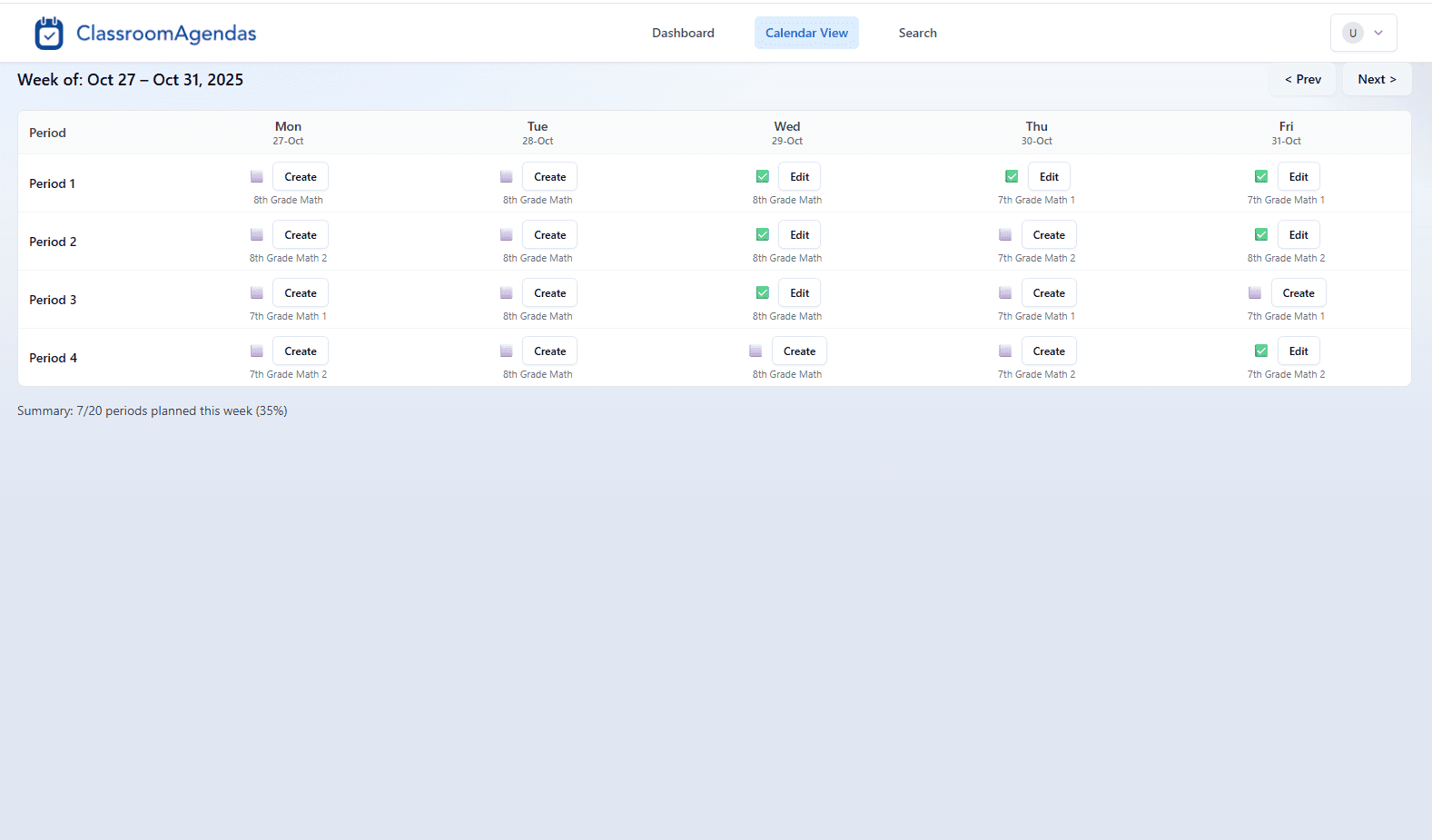
Task: Open the Dashboard tab
Action: (683, 33)
